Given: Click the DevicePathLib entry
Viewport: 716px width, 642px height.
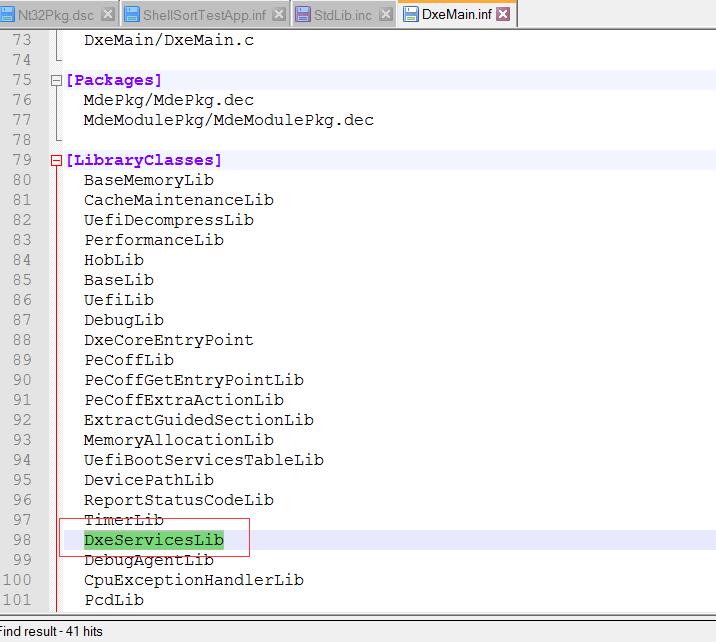Looking at the screenshot, I should [x=149, y=480].
